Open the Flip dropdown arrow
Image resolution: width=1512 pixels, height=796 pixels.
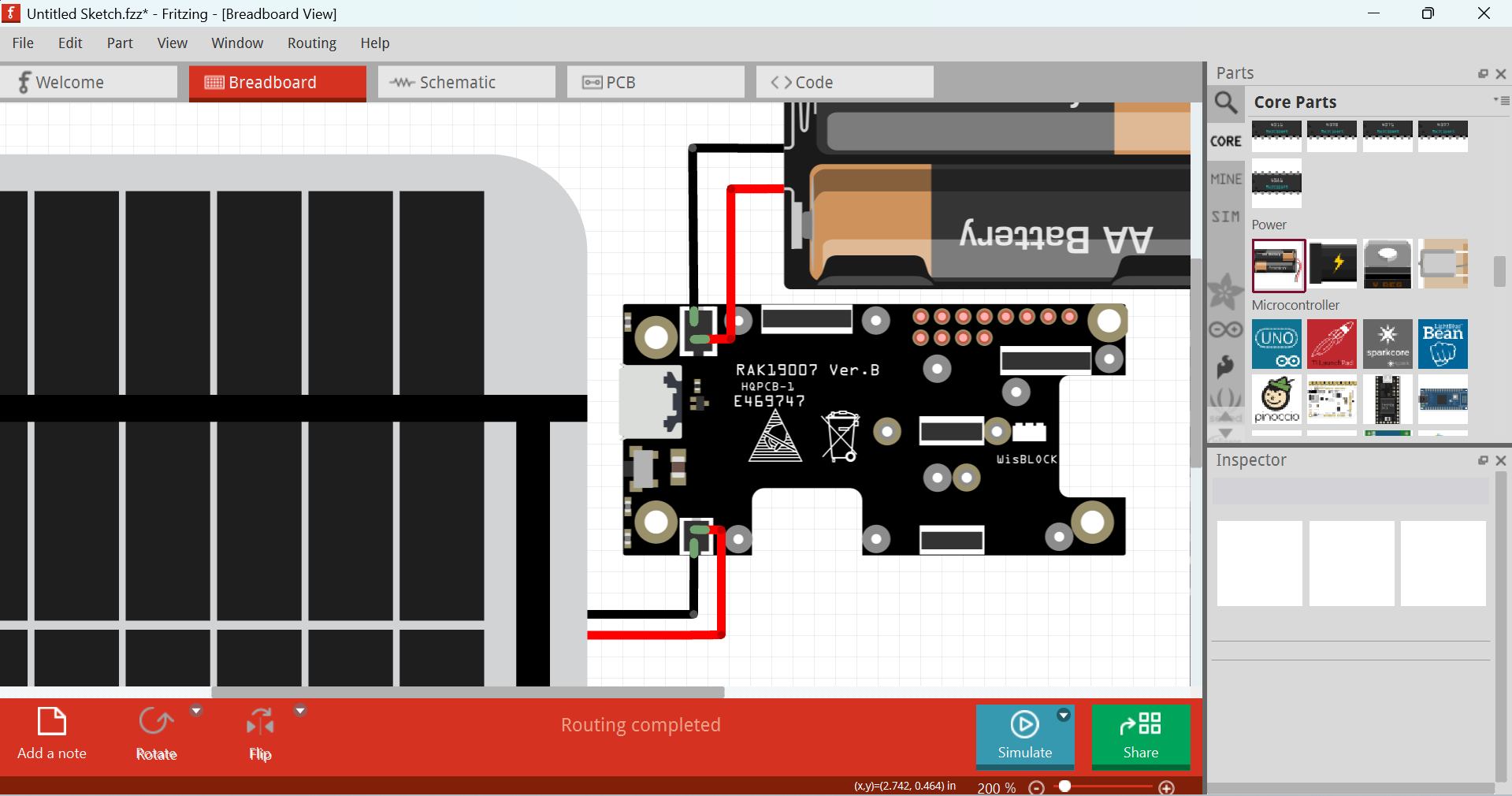(x=299, y=711)
